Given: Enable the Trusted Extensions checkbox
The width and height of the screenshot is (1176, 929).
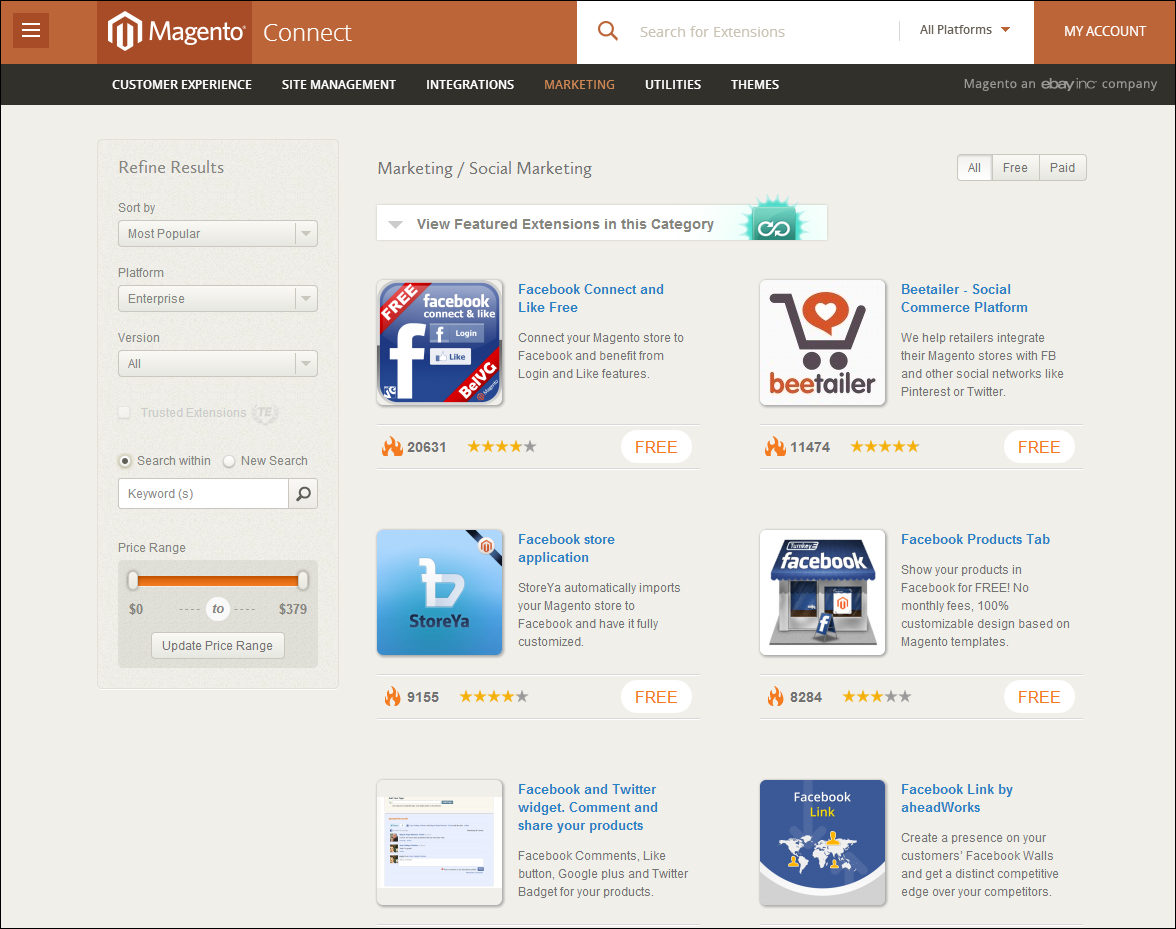Looking at the screenshot, I should pos(124,412).
